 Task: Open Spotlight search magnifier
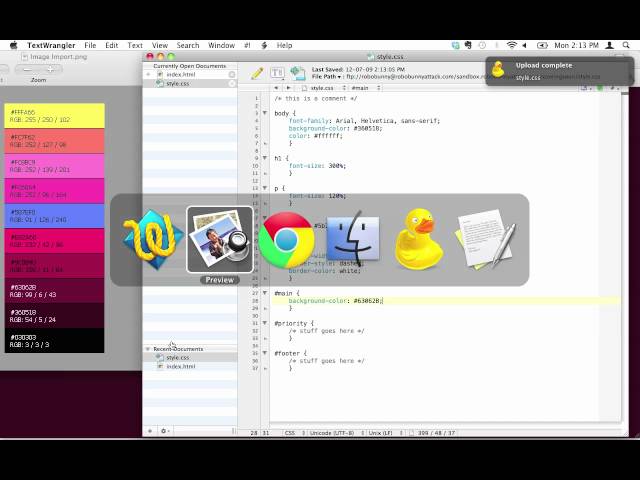[626, 45]
